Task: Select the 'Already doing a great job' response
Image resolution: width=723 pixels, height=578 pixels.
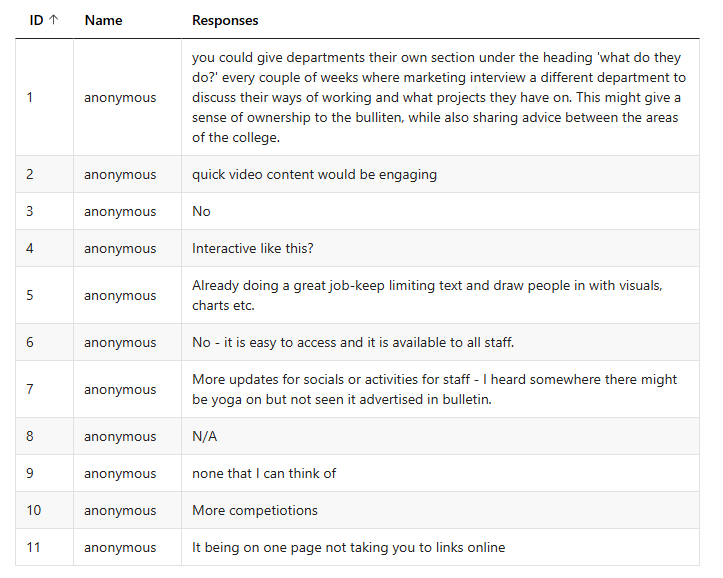Action: click(x=427, y=295)
